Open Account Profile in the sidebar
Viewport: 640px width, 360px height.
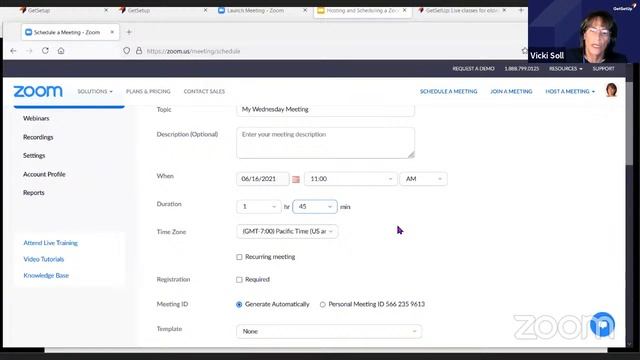click(x=44, y=174)
